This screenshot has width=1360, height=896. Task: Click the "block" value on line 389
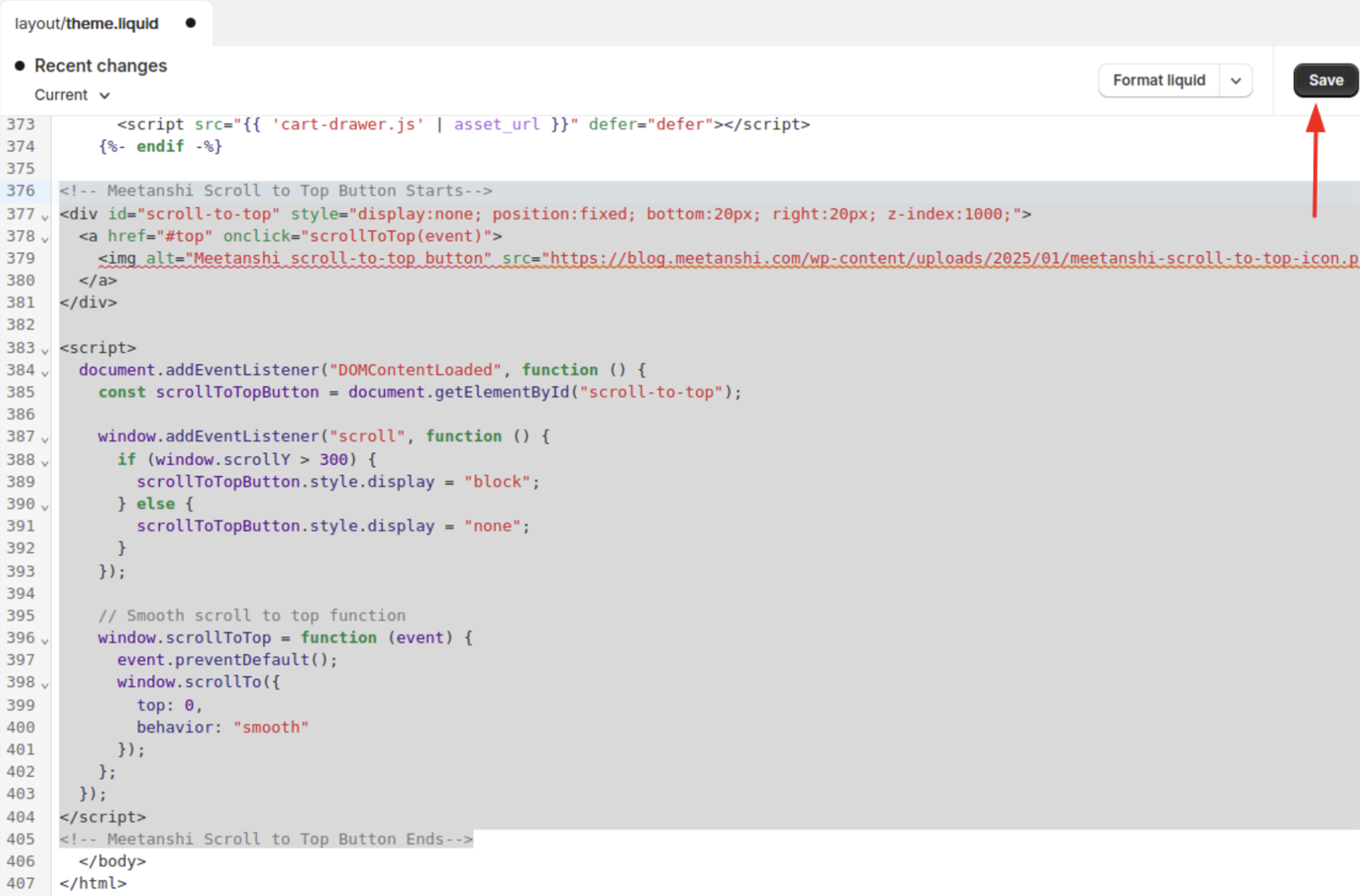(497, 482)
